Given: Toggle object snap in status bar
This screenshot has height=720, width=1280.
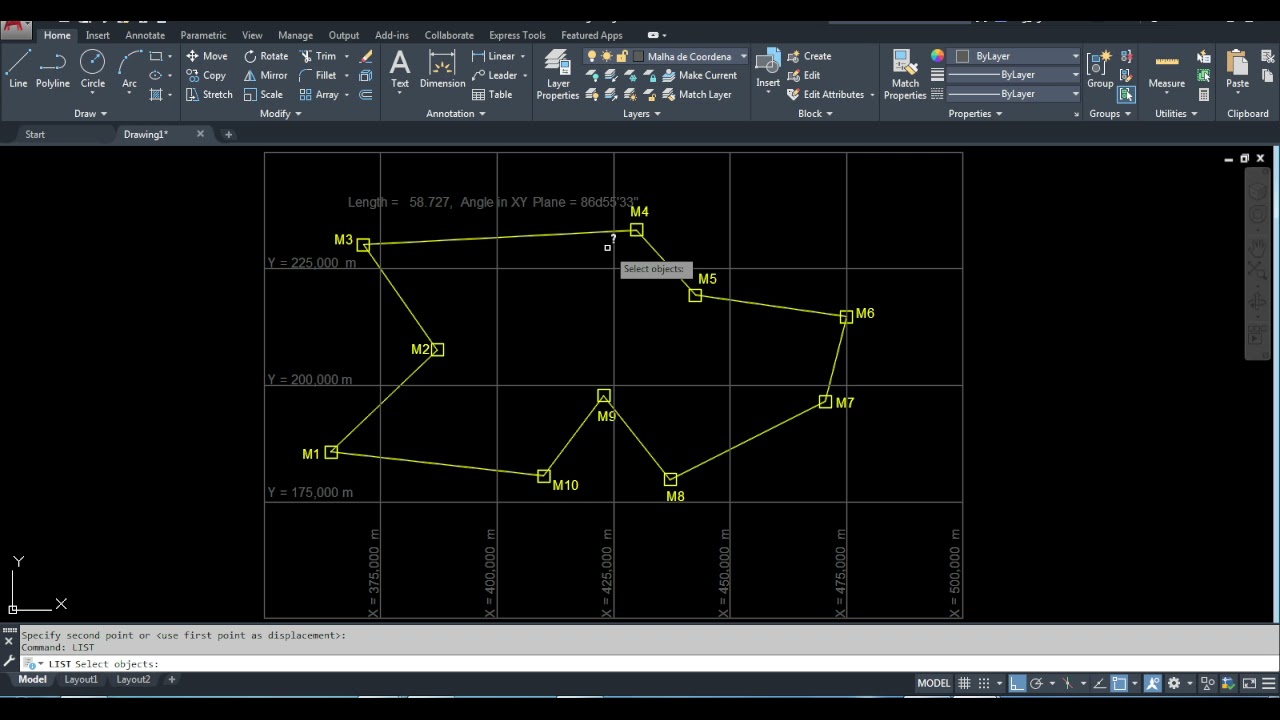Looking at the screenshot, I should tap(1120, 683).
